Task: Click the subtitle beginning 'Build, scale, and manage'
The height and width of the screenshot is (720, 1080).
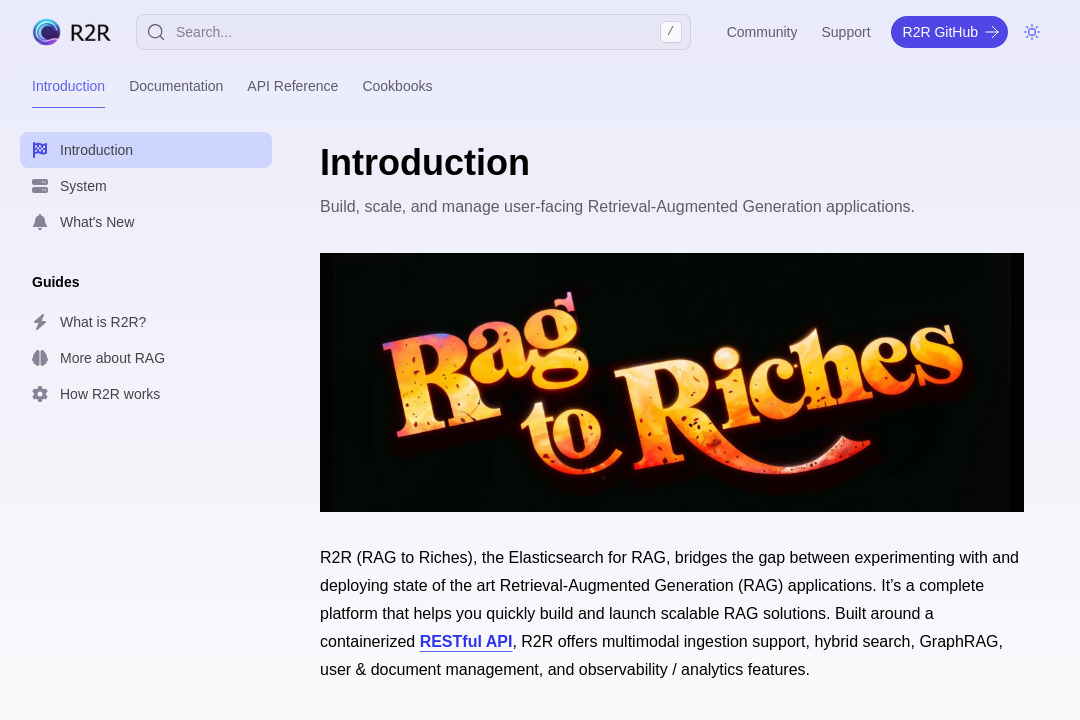Action: pyautogui.click(x=617, y=207)
